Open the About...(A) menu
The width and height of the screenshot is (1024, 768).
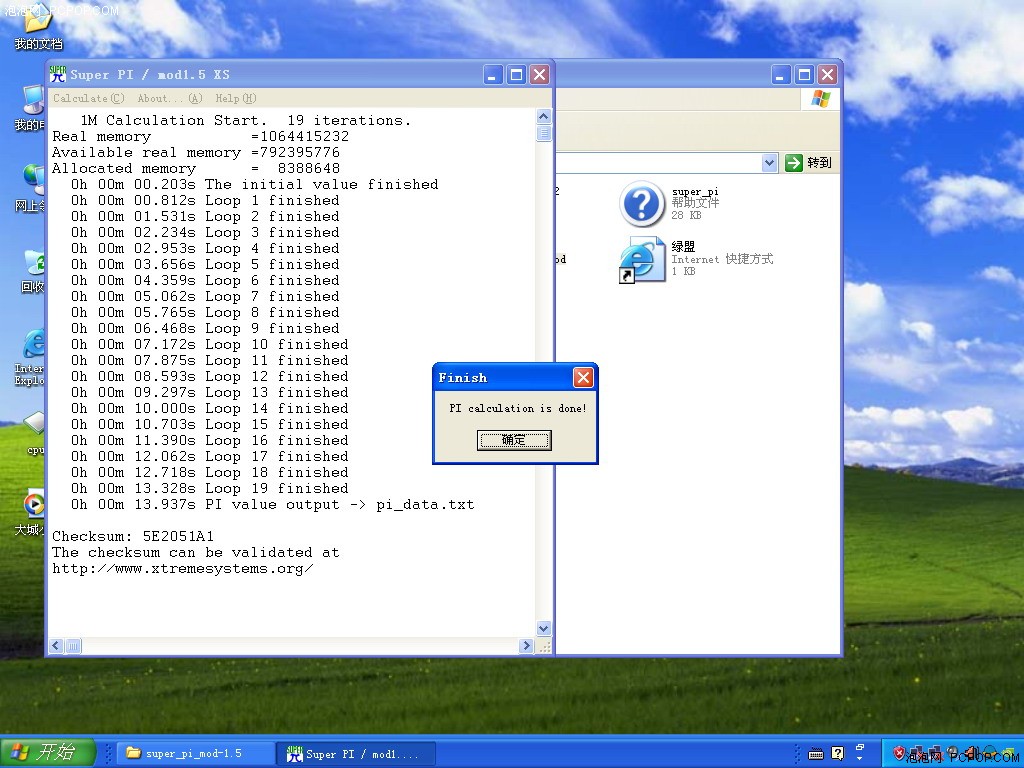pyautogui.click(x=170, y=99)
